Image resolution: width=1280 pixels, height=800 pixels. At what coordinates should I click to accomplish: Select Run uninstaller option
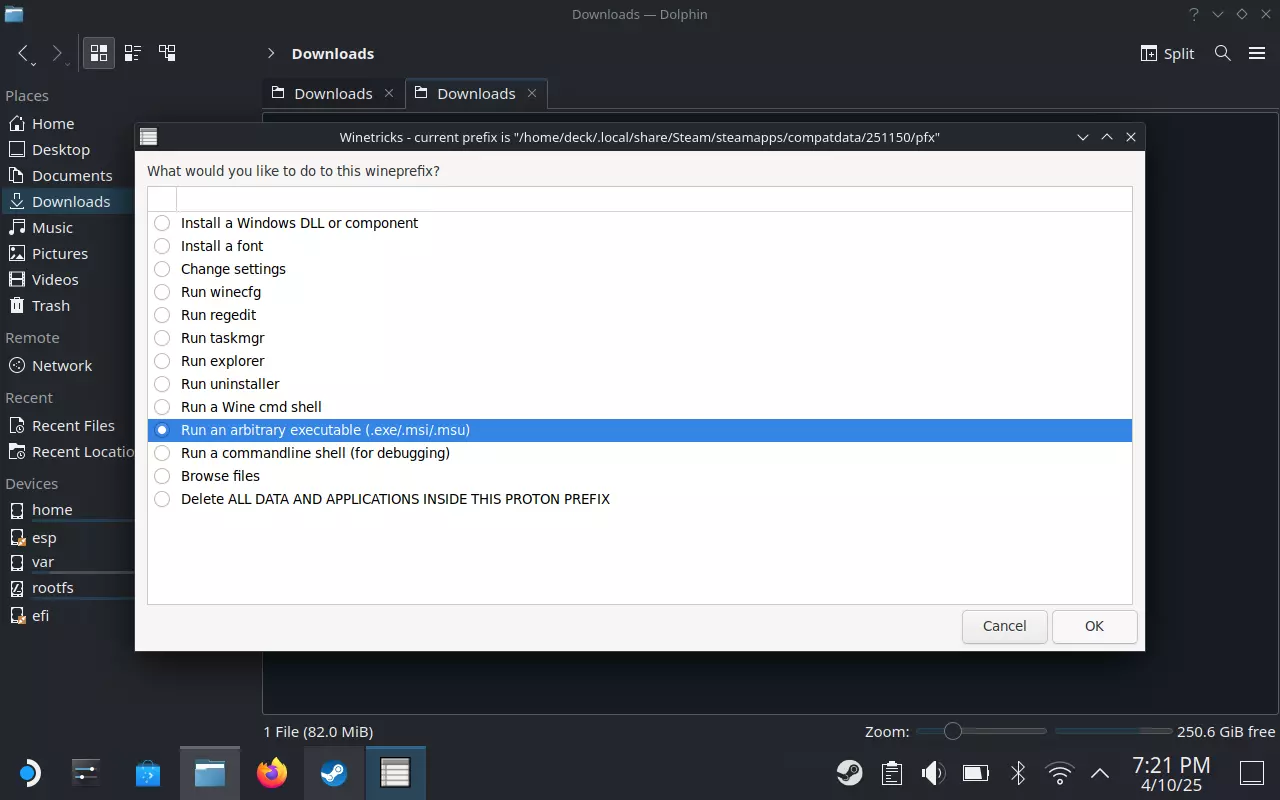(x=640, y=384)
